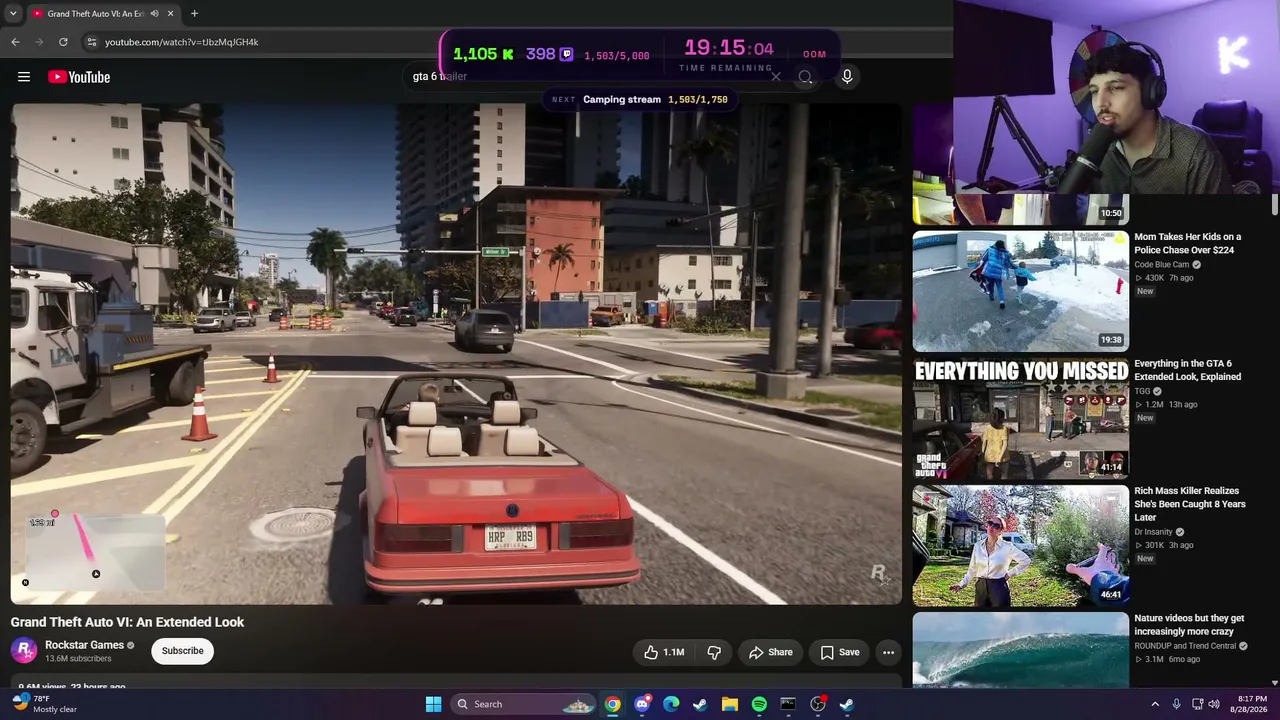Open the Rockstar Games channel avatar
1280x720 pixels.
[24, 651]
